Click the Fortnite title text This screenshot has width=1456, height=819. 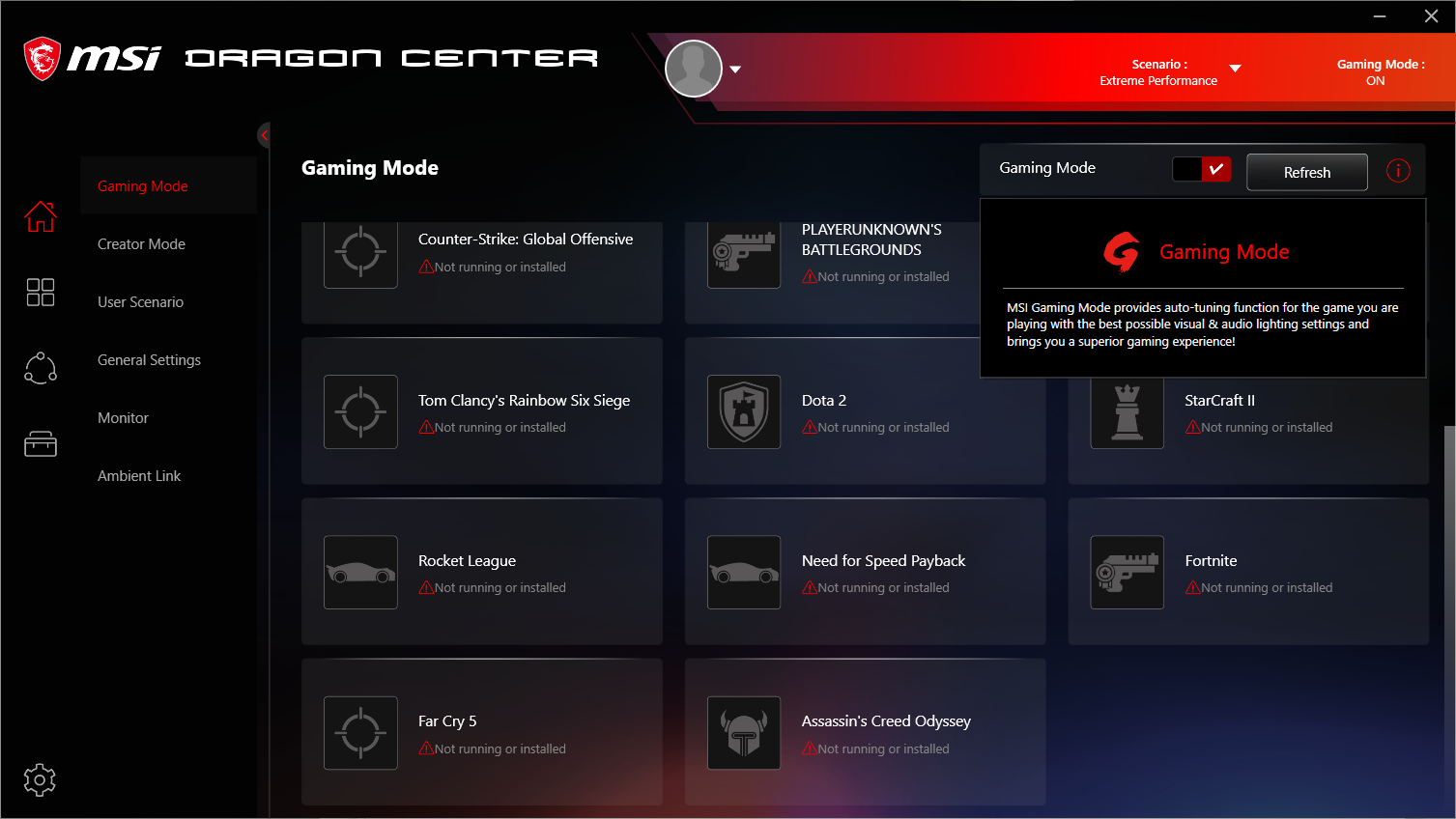coord(1211,561)
